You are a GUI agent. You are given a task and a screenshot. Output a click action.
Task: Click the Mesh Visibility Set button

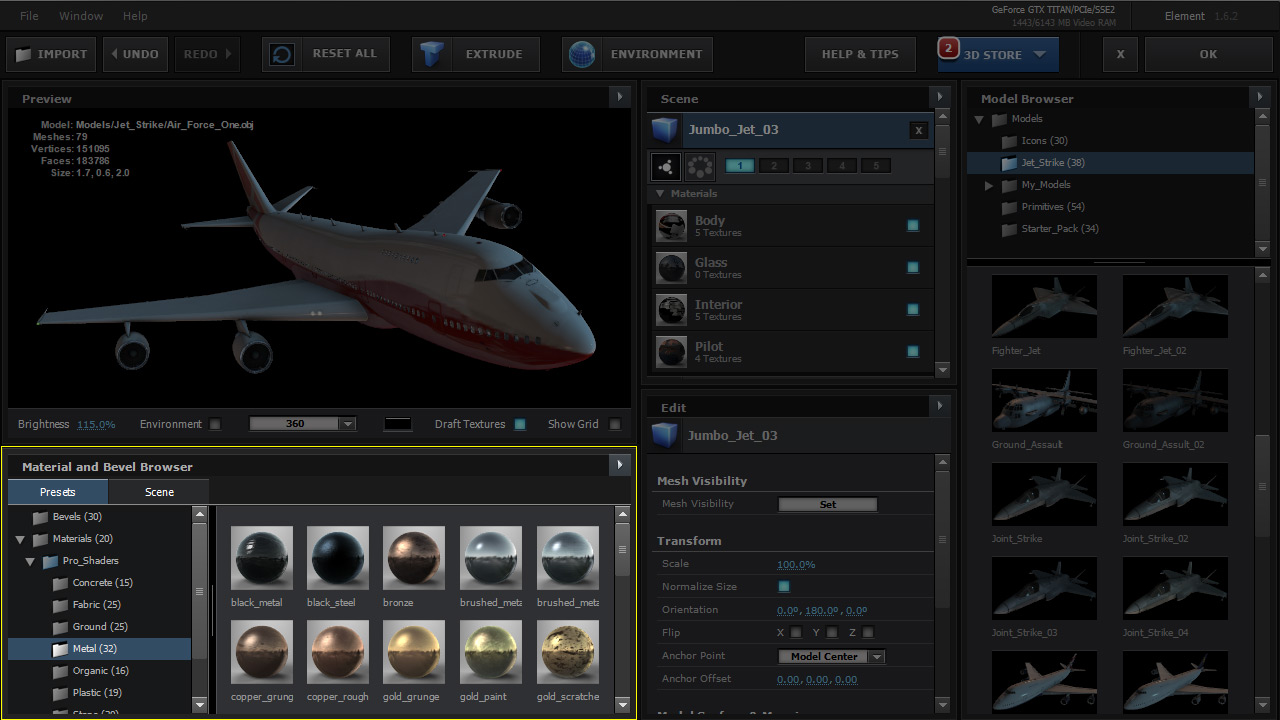click(827, 504)
